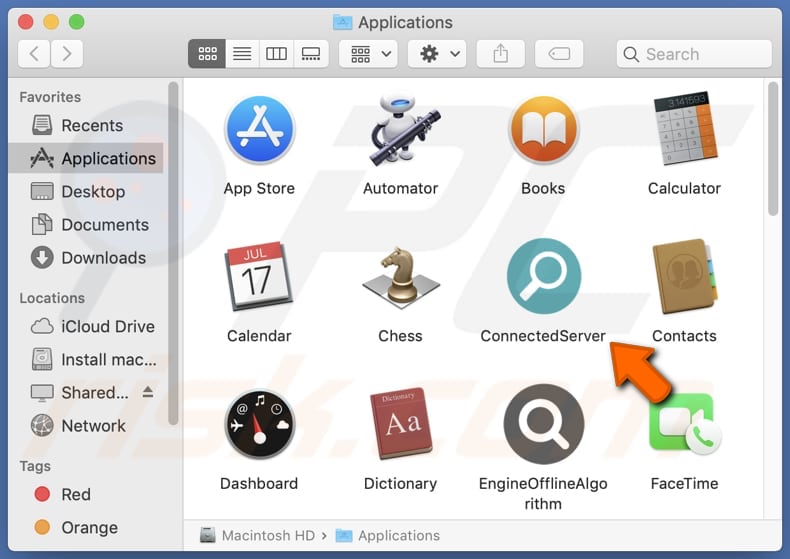Click the App Store label text

(x=259, y=188)
